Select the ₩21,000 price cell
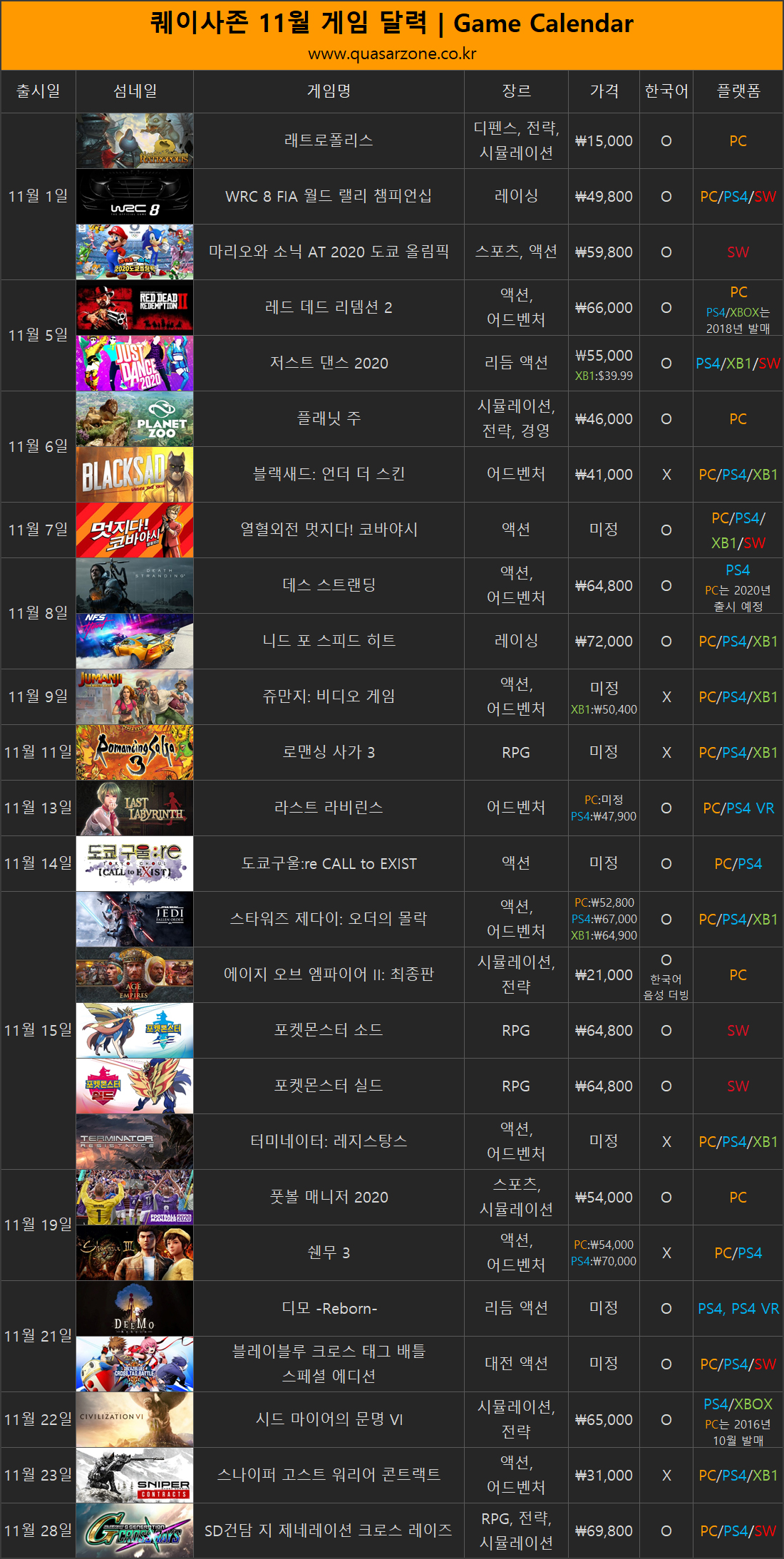784x1559 pixels. point(604,975)
